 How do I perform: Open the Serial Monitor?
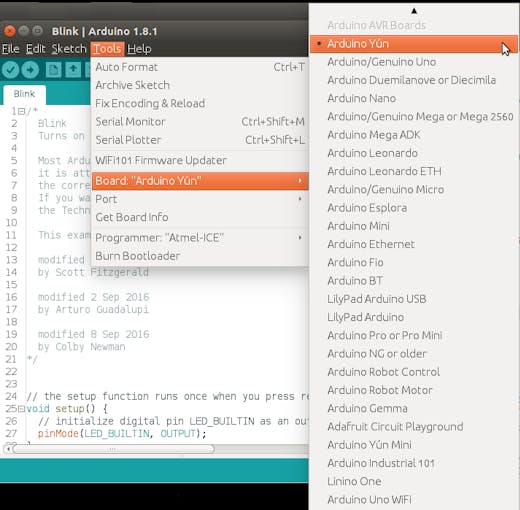200,122
